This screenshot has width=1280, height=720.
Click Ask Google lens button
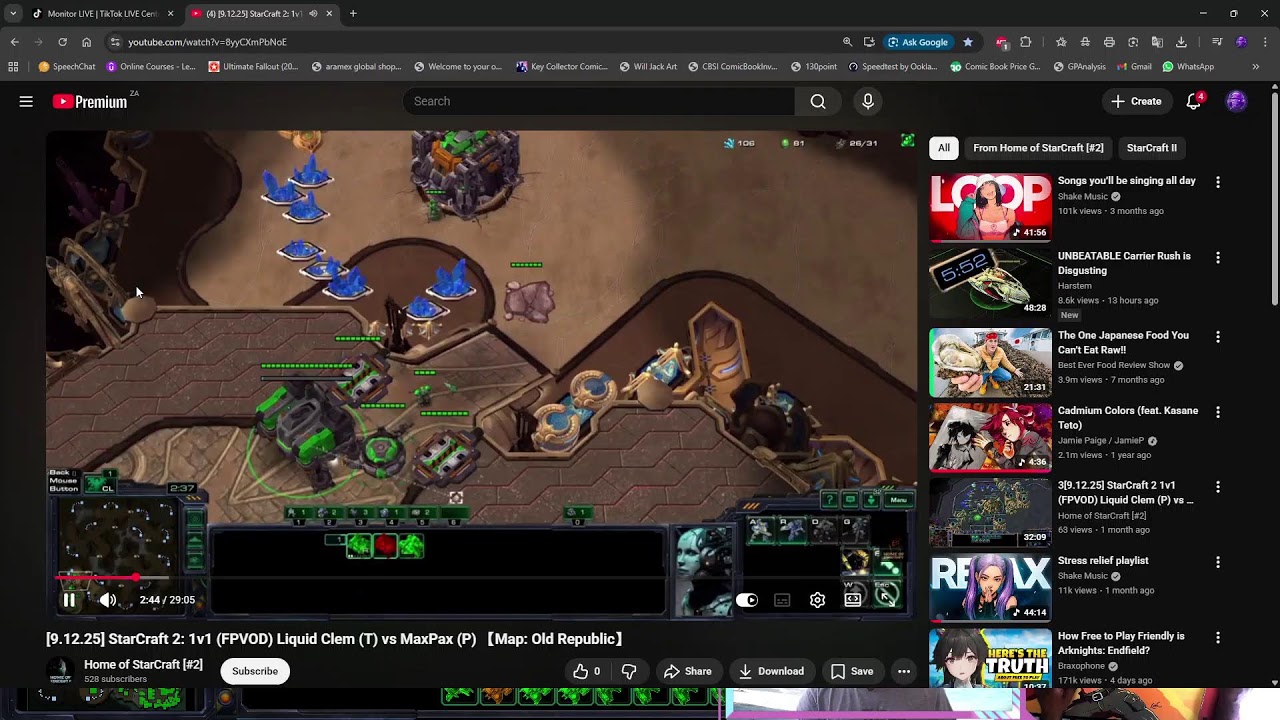coord(918,42)
